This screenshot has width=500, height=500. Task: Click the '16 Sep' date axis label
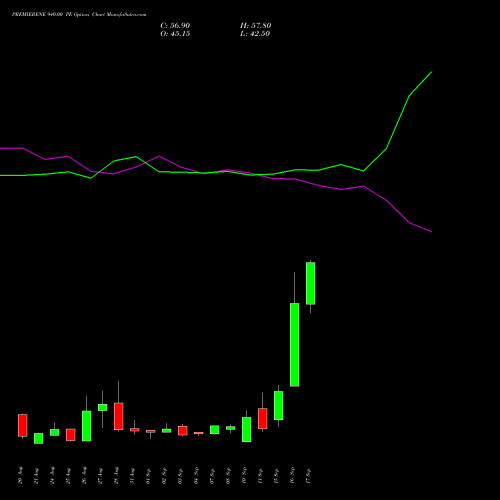pos(292,476)
